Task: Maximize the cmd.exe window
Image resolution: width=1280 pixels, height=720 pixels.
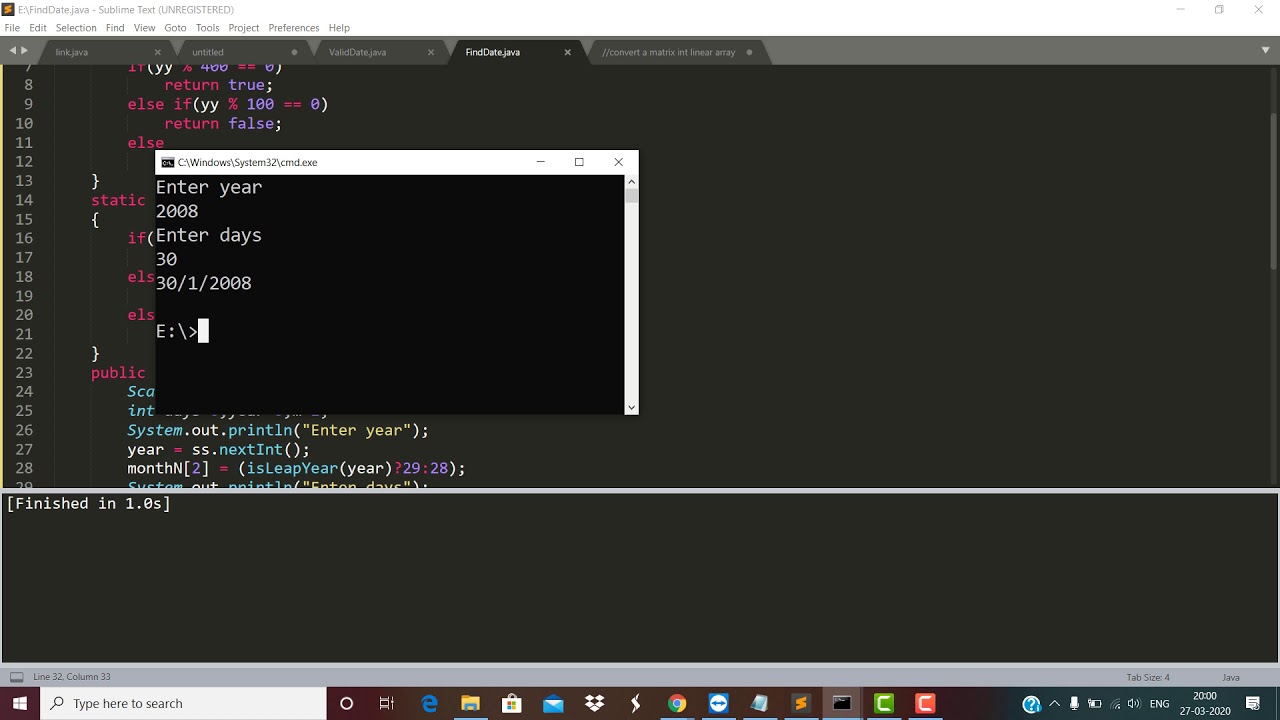Action: (579, 162)
